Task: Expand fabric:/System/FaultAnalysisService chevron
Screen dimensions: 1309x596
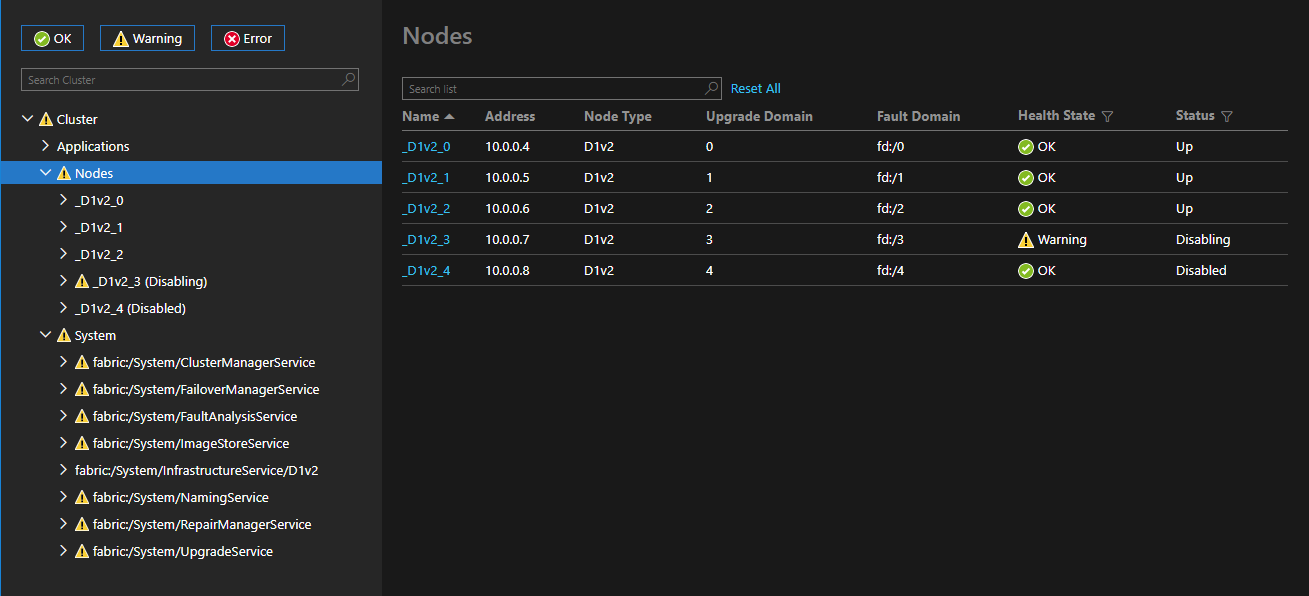Action: point(63,416)
